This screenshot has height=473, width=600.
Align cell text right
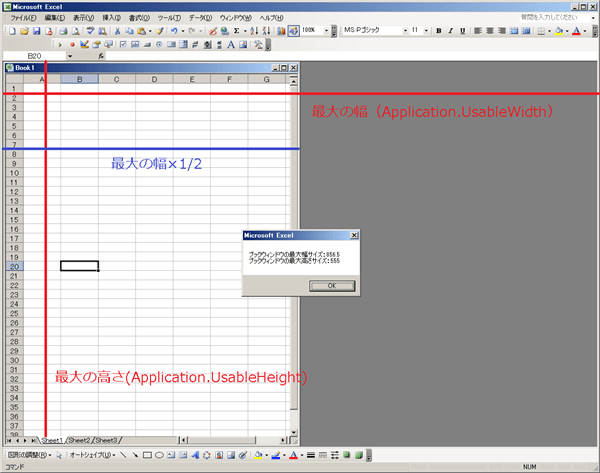coord(502,31)
